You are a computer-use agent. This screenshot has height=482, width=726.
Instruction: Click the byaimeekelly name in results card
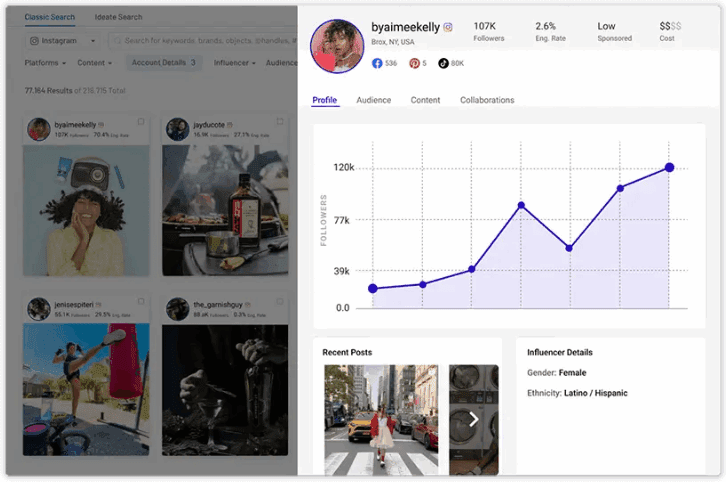75,125
